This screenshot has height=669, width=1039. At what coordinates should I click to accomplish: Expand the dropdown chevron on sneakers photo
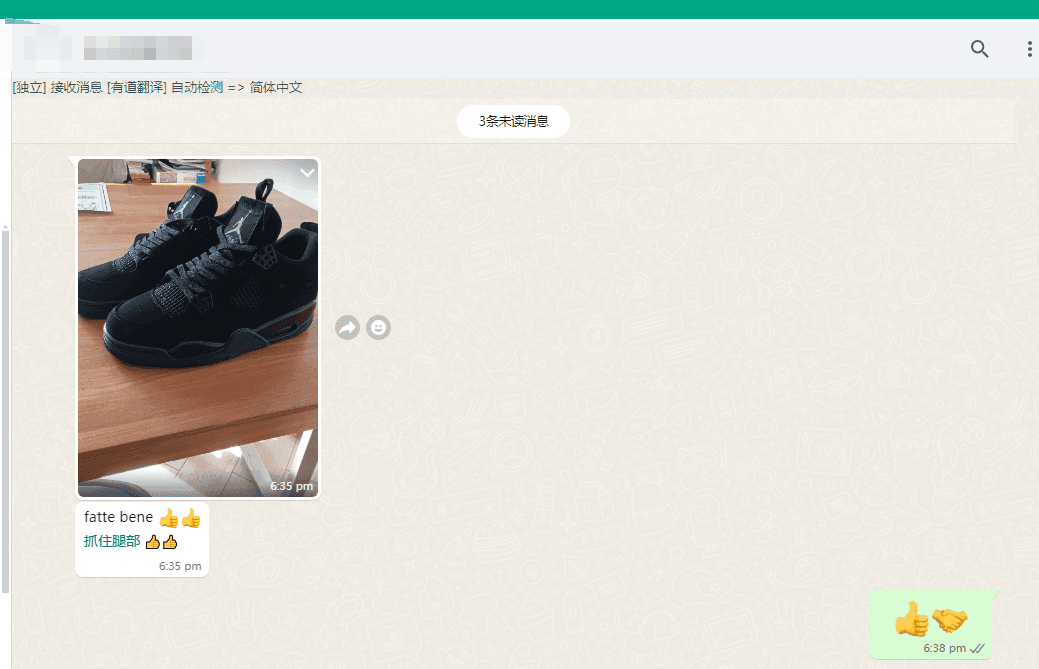[x=307, y=173]
